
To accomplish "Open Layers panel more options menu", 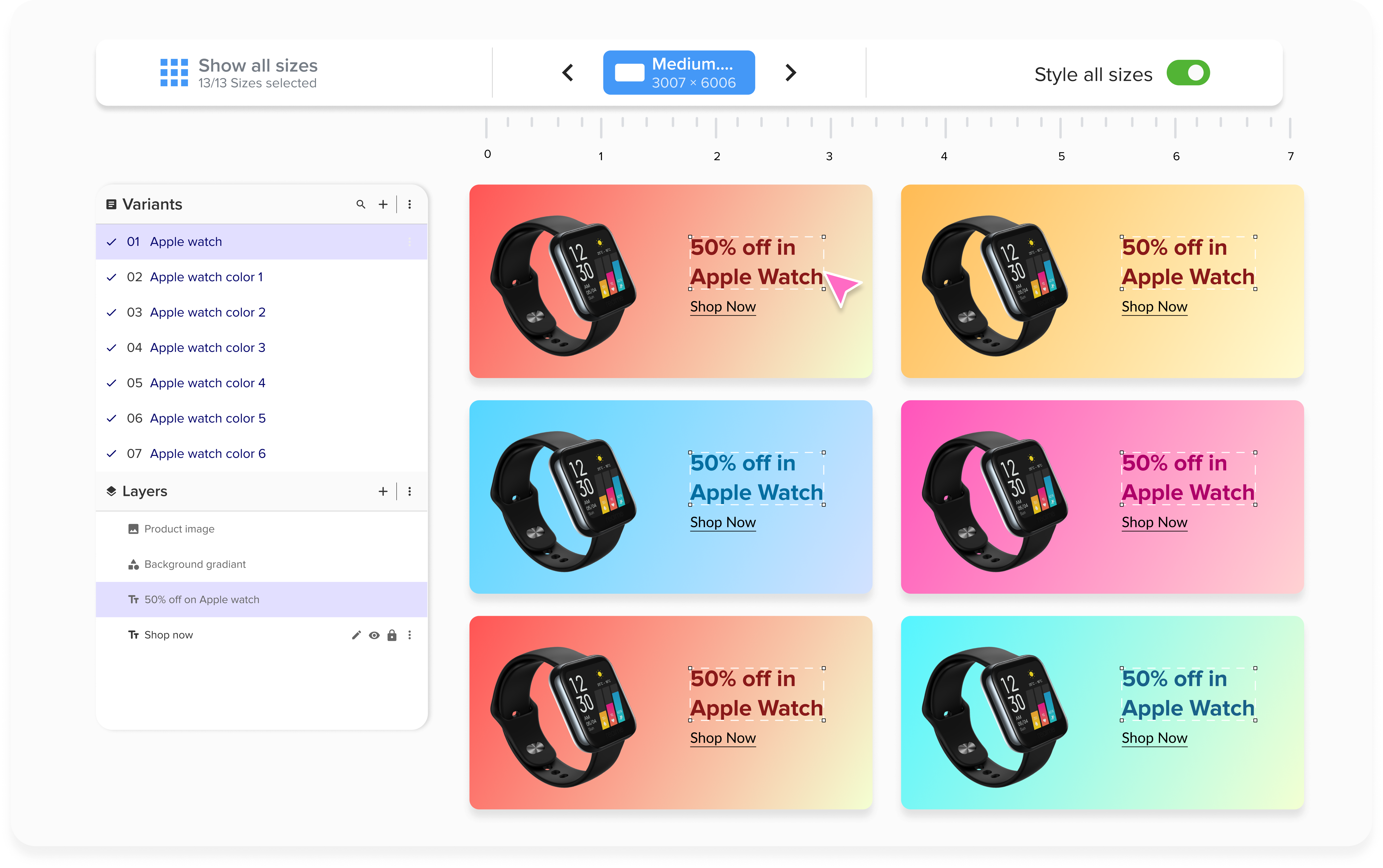I will [x=410, y=491].
